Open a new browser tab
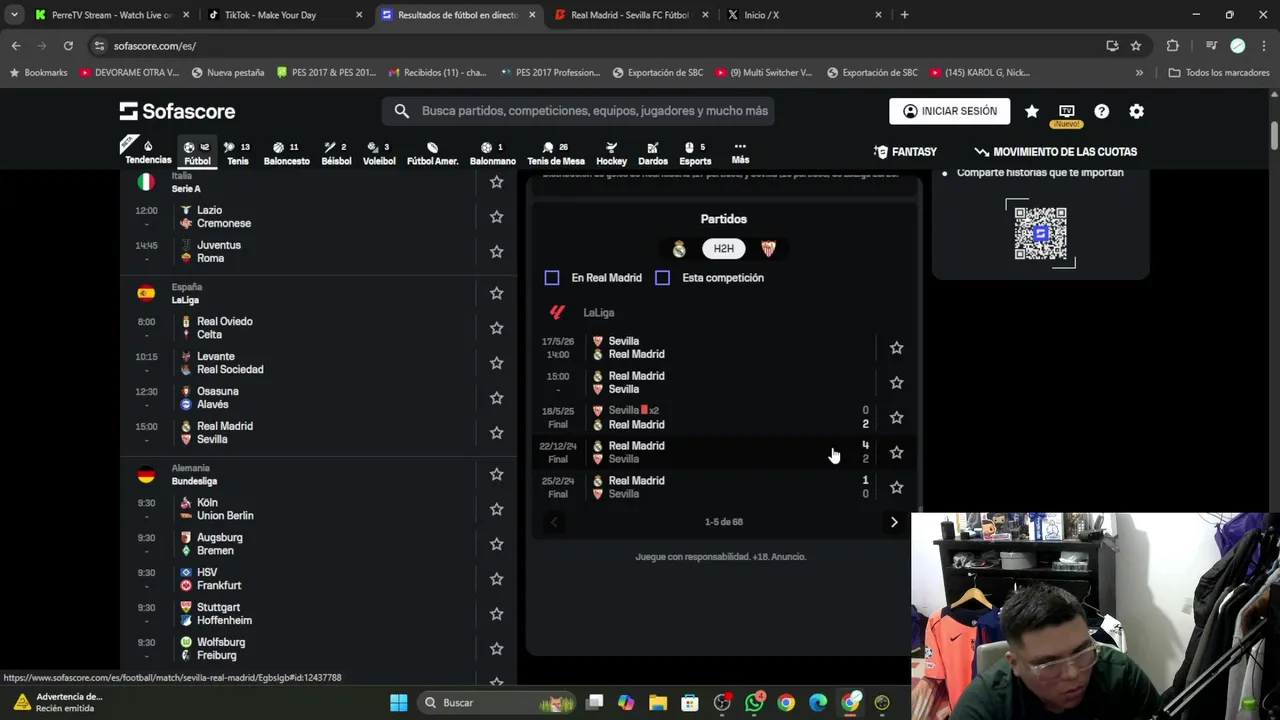Viewport: 1280px width, 720px height. click(x=904, y=15)
